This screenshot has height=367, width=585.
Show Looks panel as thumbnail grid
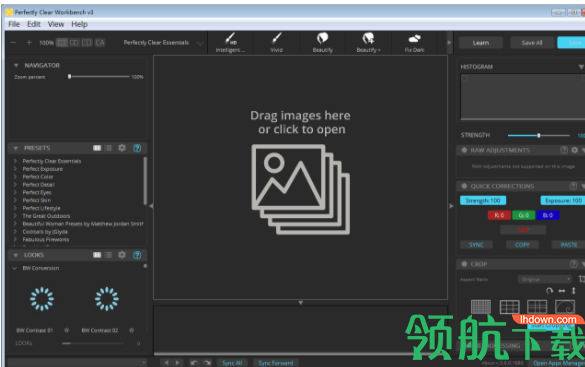pyautogui.click(x=97, y=255)
